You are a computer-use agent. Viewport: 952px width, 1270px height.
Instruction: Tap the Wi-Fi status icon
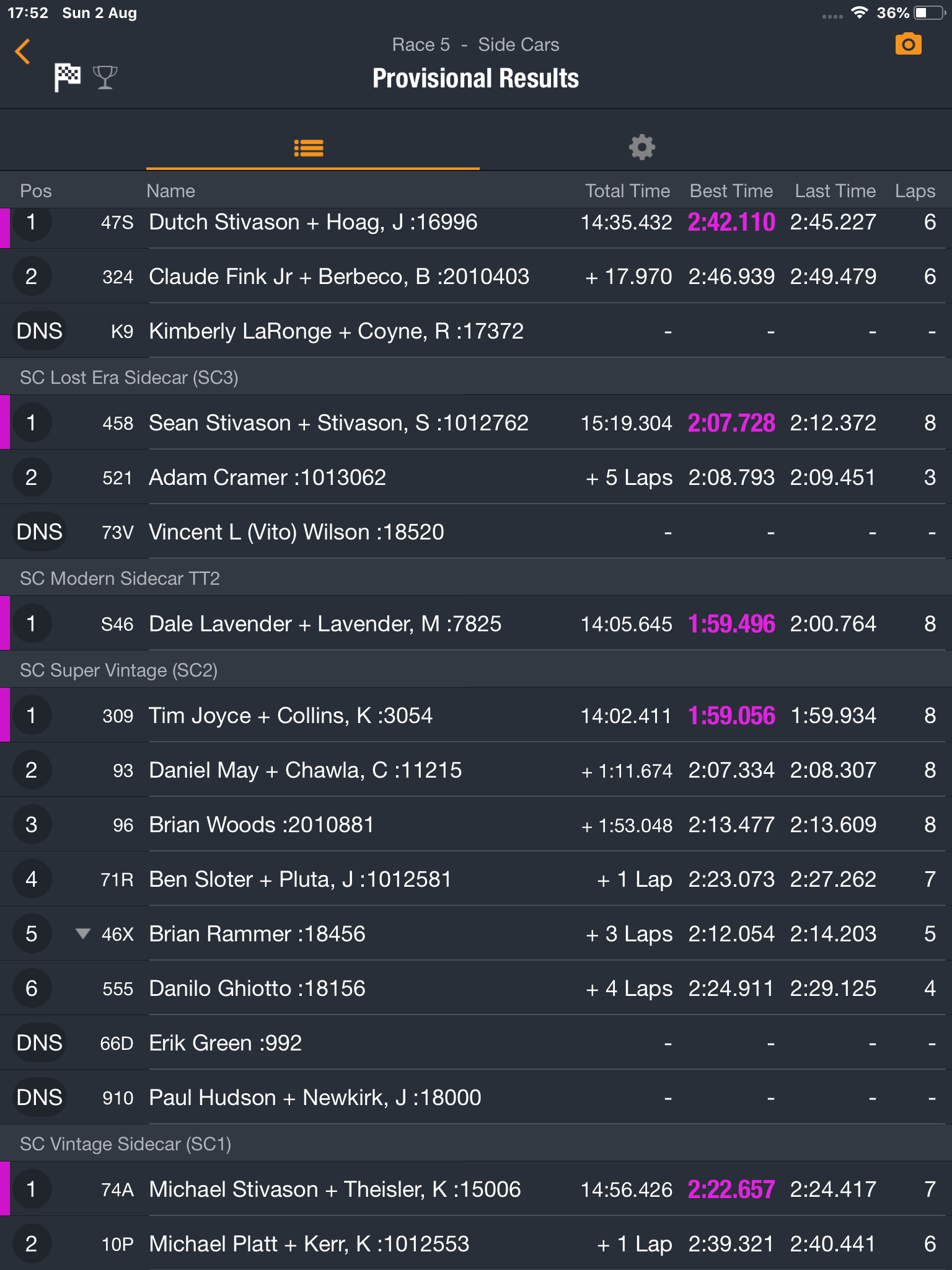pos(859,12)
